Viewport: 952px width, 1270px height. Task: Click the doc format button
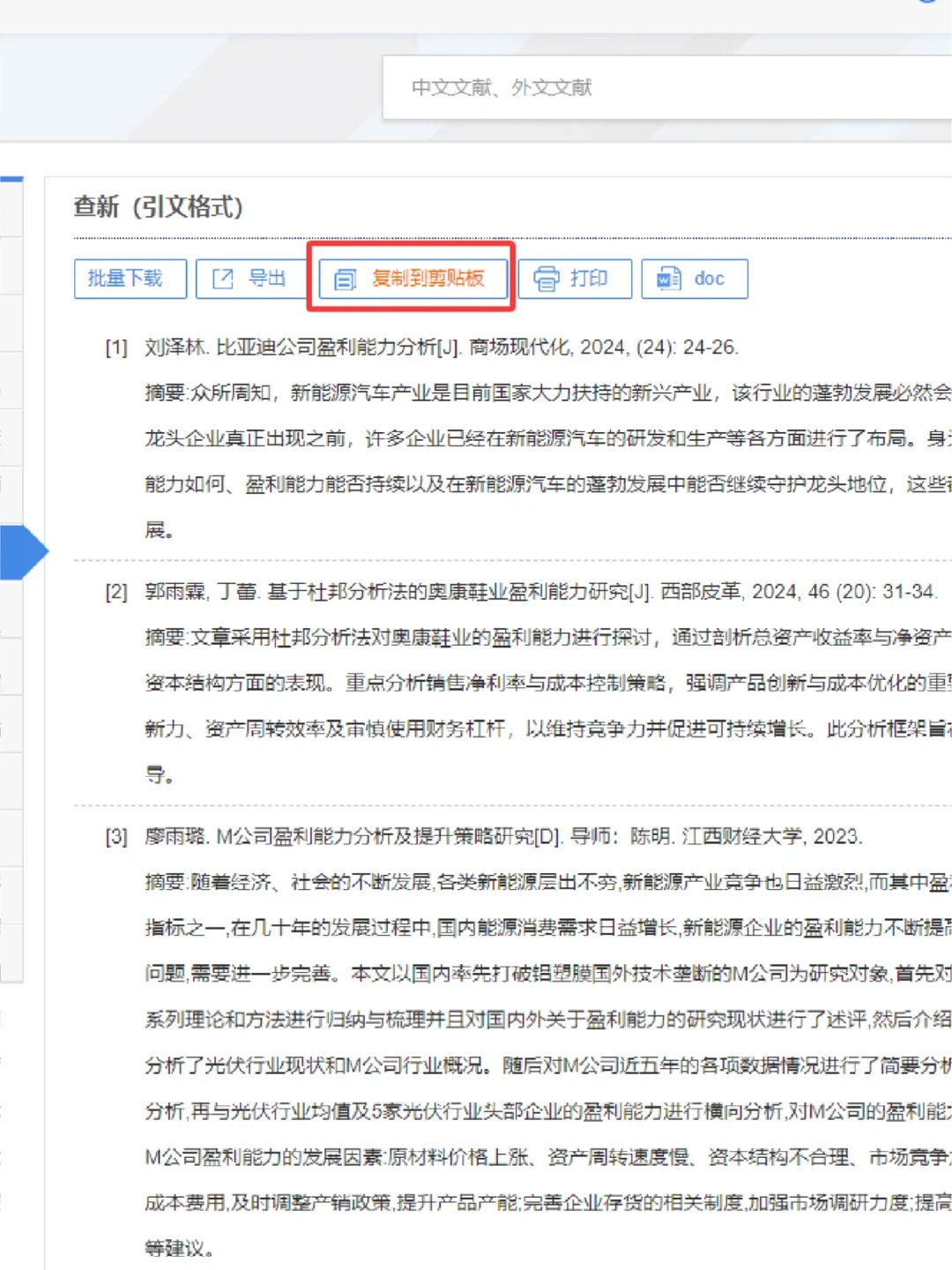point(695,279)
